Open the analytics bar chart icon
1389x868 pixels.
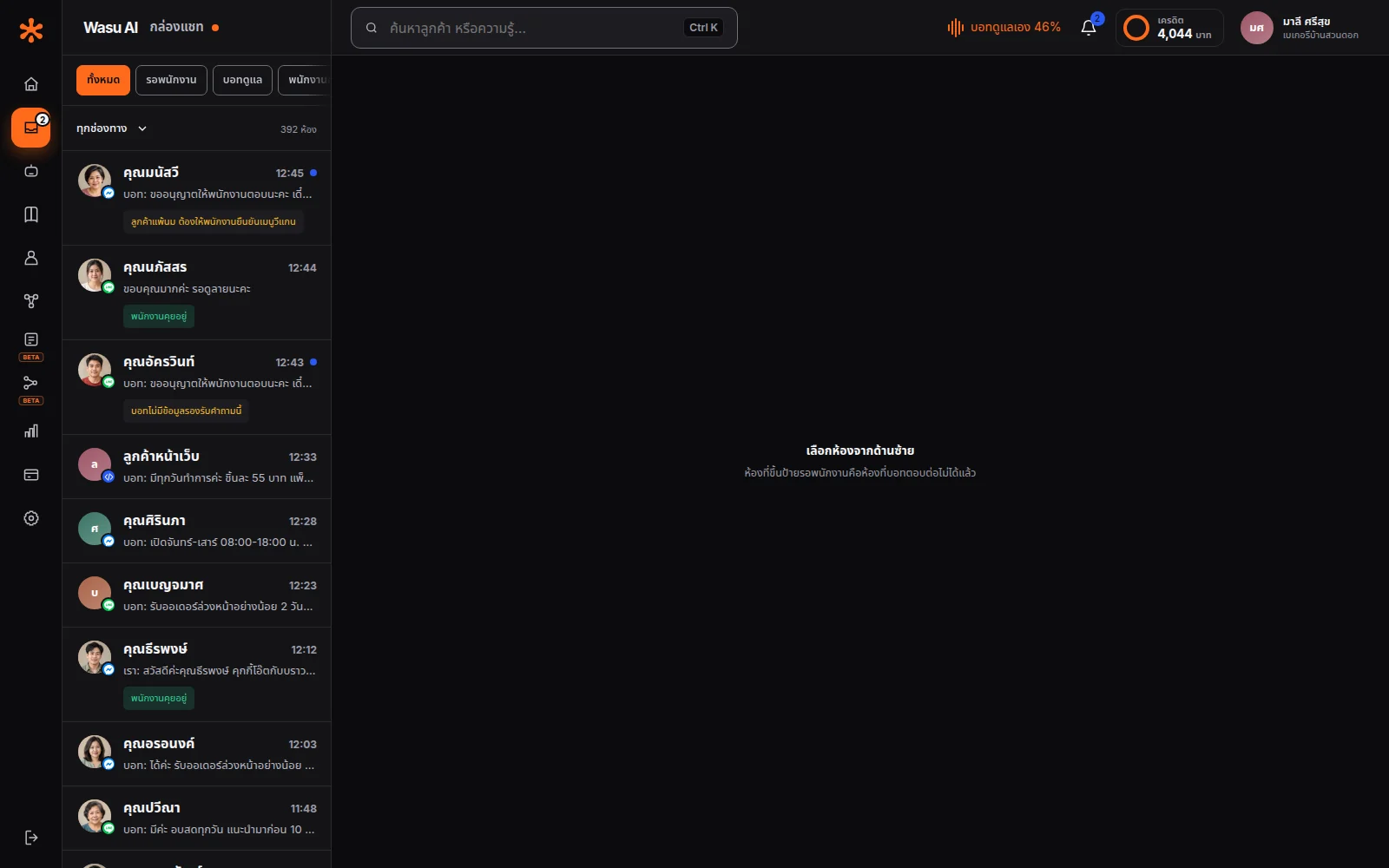coord(31,431)
